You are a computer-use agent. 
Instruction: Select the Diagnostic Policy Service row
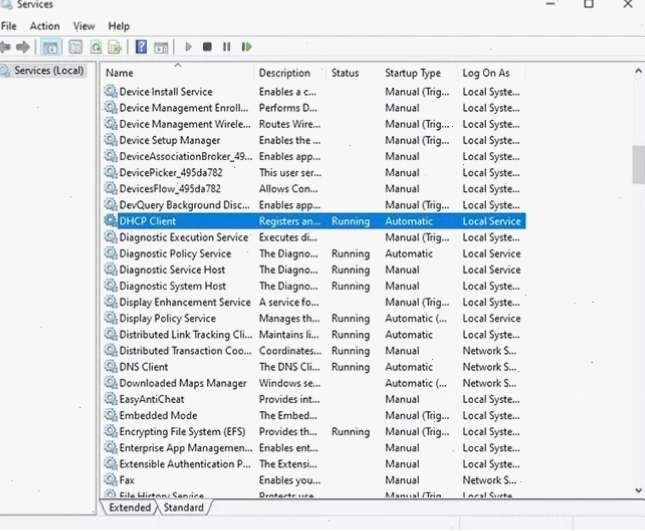point(315,253)
